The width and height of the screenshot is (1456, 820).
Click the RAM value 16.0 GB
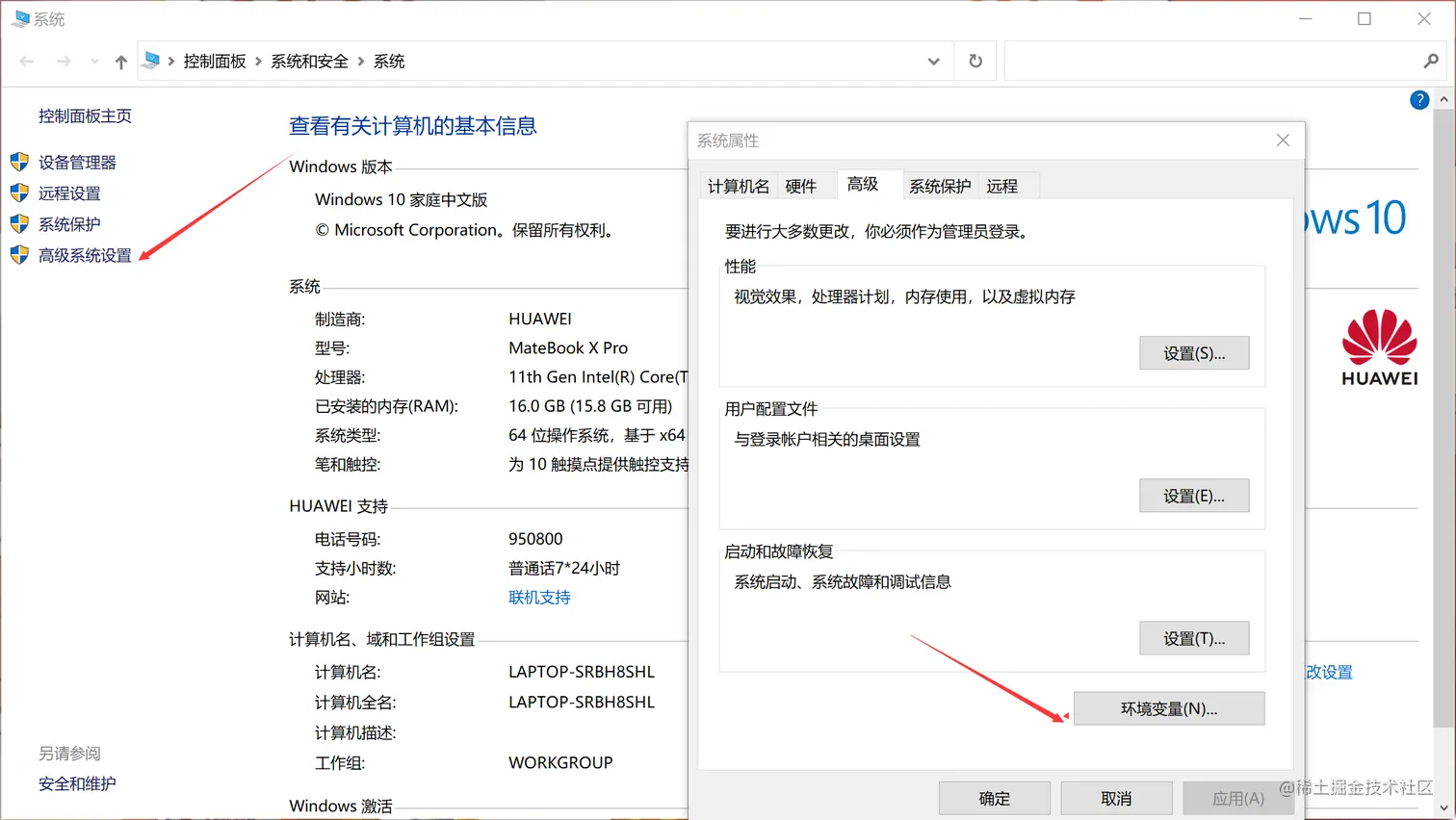[590, 406]
